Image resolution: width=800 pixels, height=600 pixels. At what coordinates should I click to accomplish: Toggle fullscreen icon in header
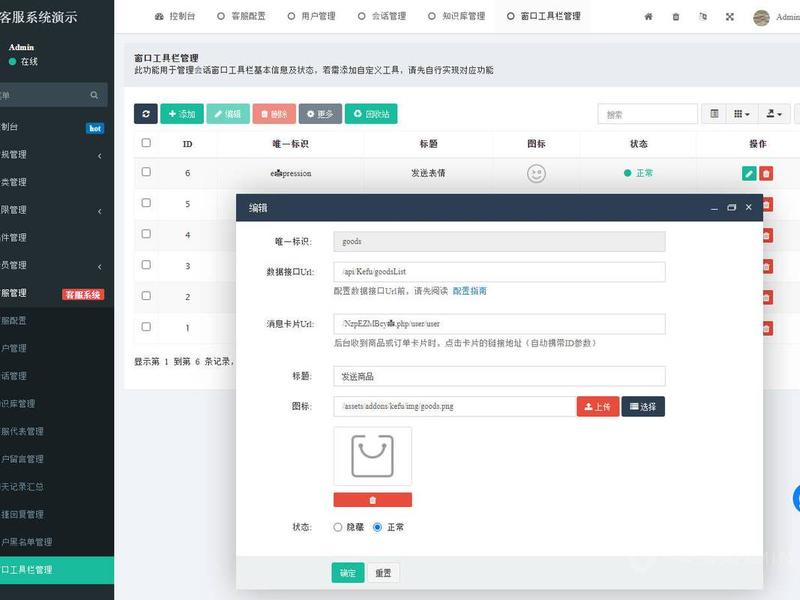(x=730, y=17)
